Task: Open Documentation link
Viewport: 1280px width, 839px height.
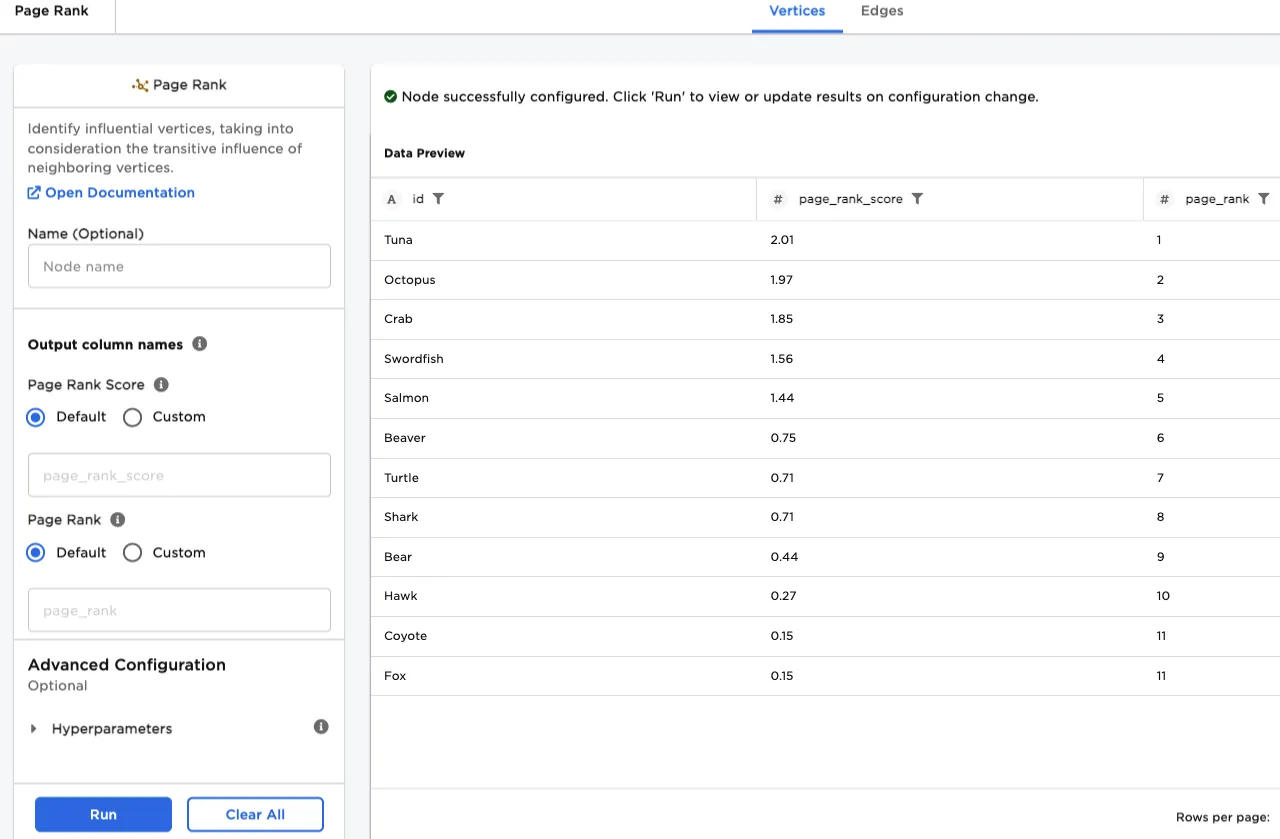Action: [119, 193]
